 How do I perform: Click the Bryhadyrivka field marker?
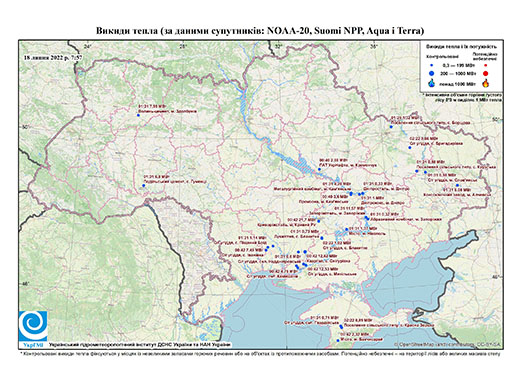410,147
